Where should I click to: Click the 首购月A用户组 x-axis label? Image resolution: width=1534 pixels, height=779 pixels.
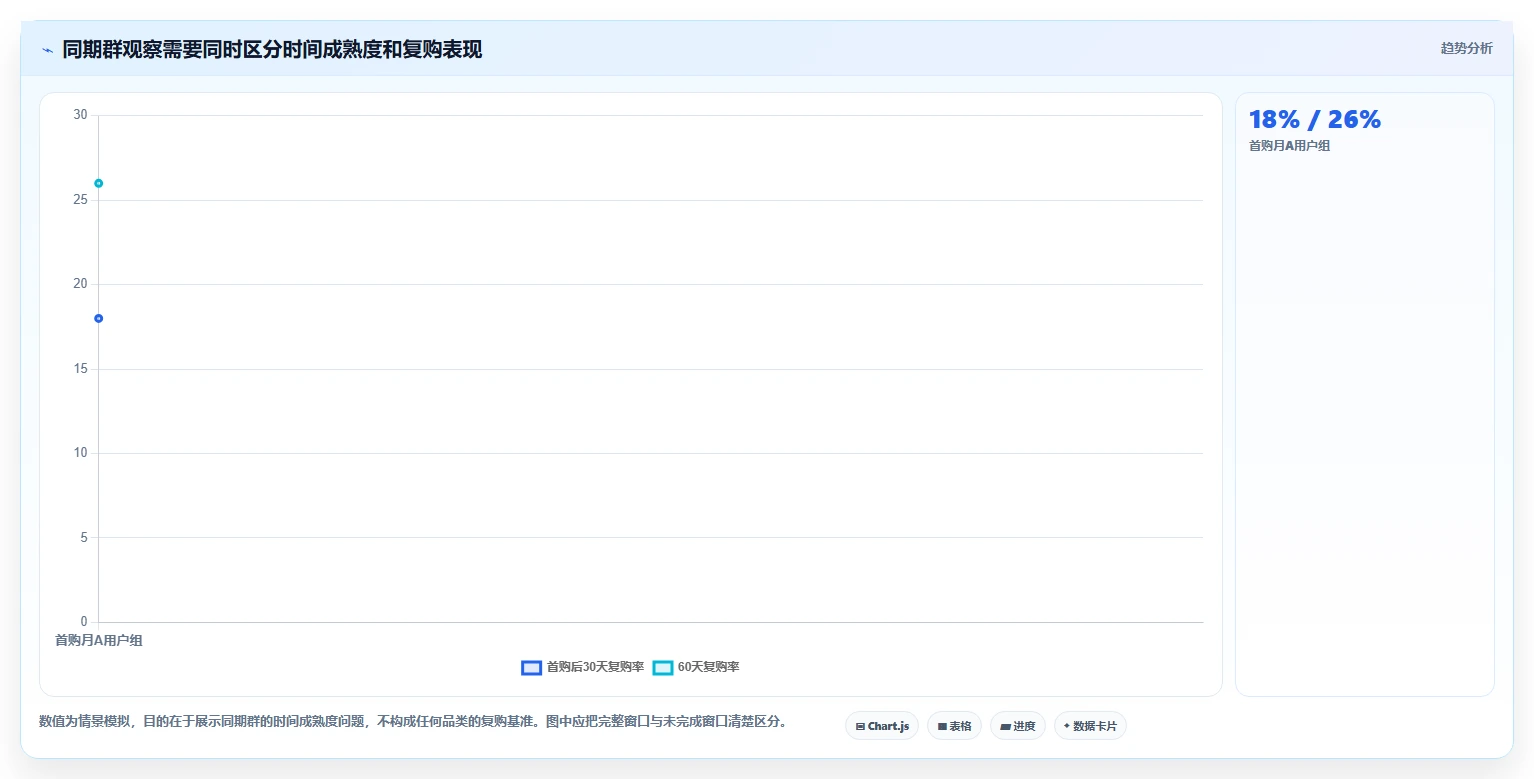coord(99,640)
